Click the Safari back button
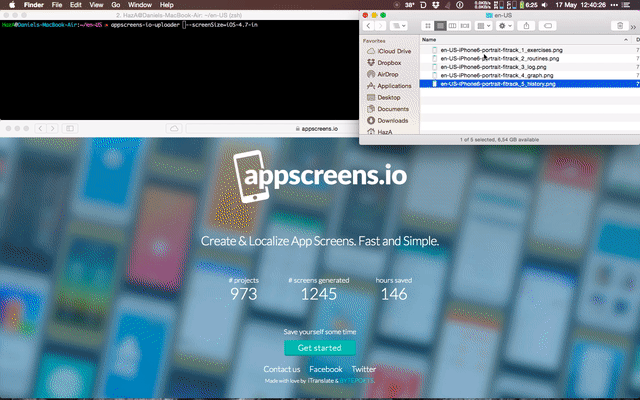The image size is (640, 400). [x=40, y=129]
